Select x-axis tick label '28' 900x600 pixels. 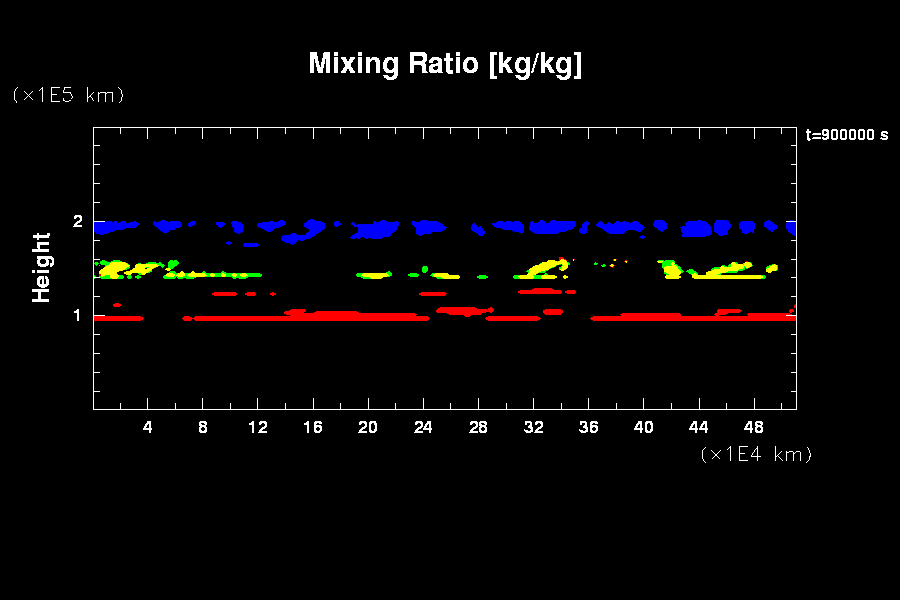point(478,428)
